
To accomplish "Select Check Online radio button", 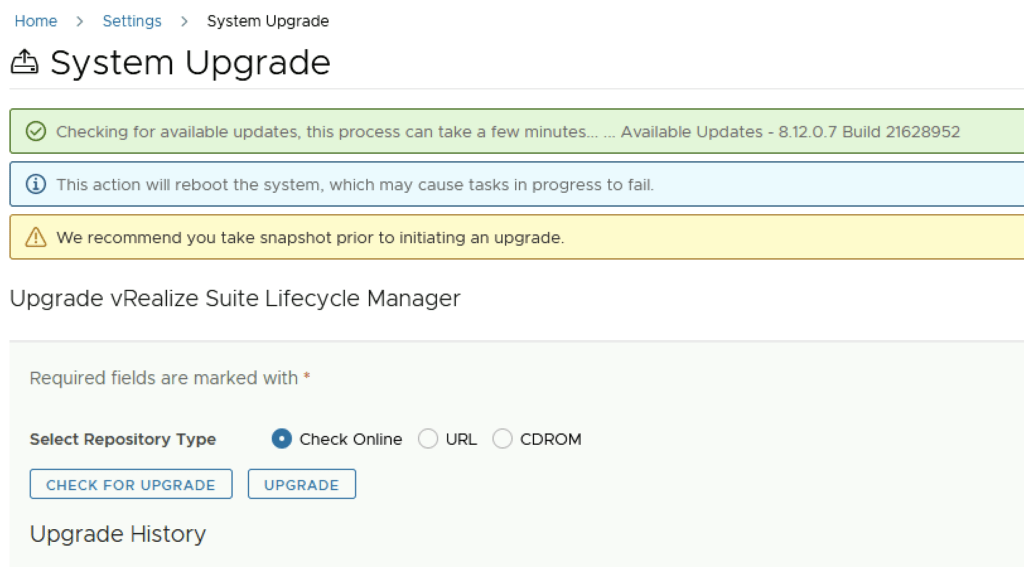I will tap(281, 438).
